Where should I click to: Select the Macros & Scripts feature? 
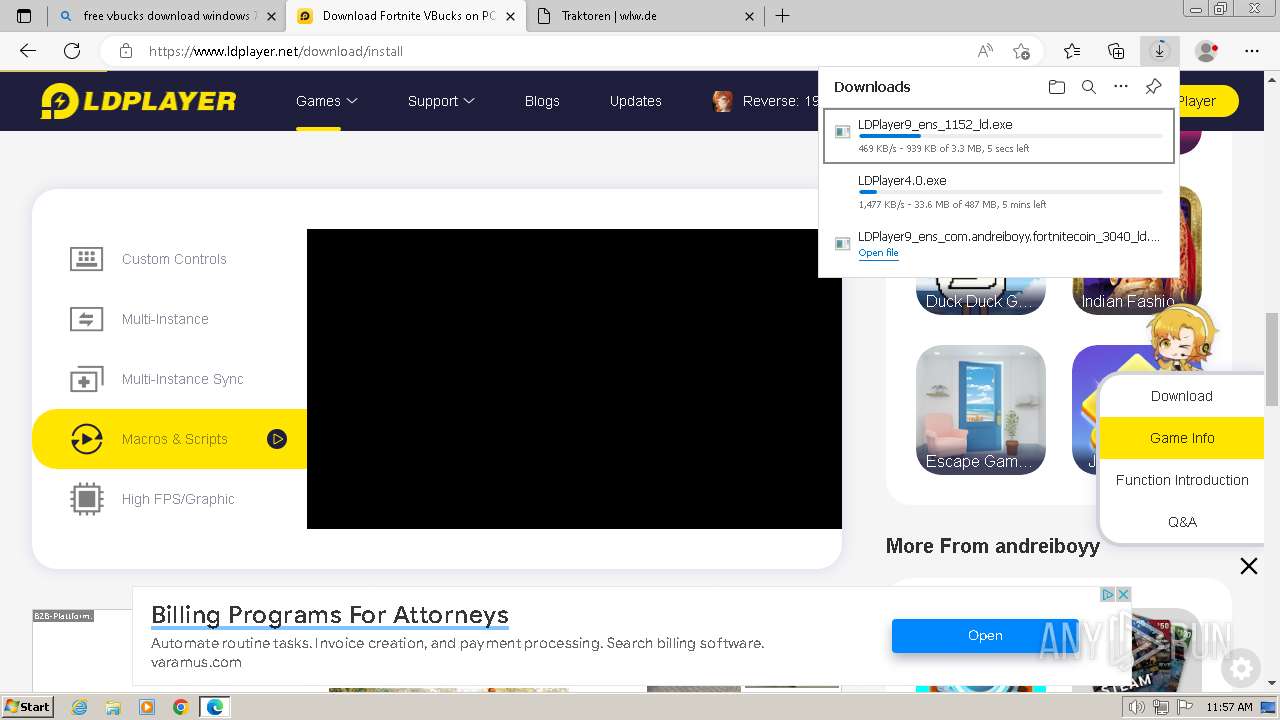(170, 439)
